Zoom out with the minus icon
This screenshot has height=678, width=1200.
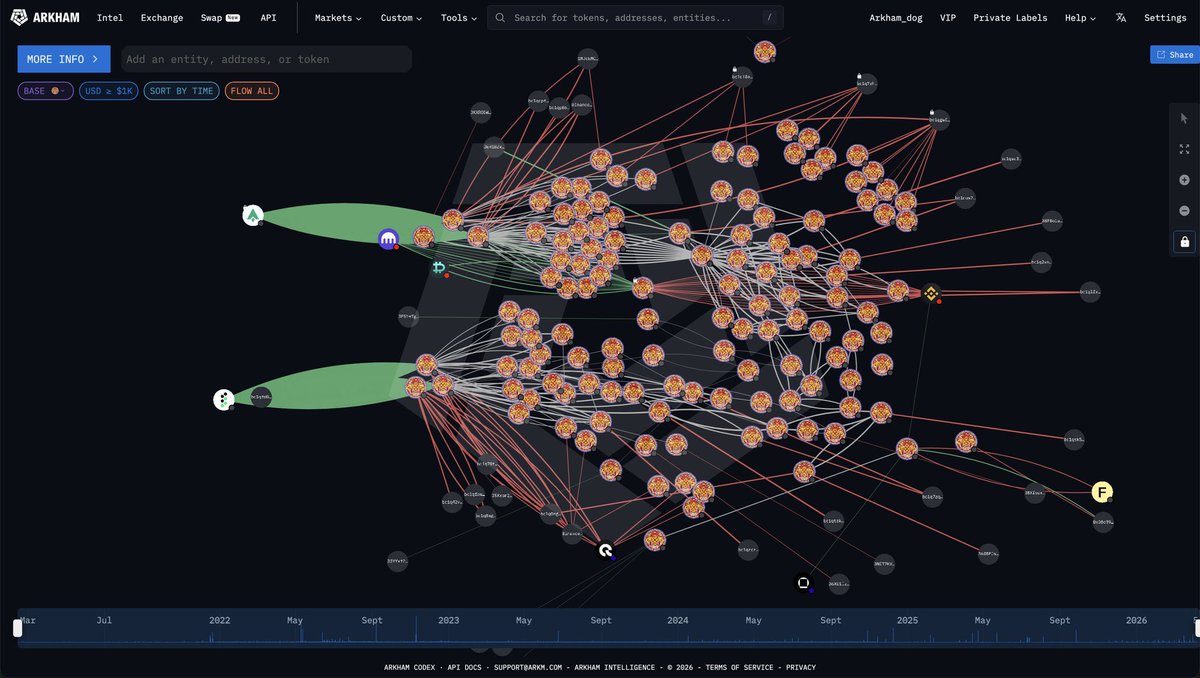tap(1184, 211)
